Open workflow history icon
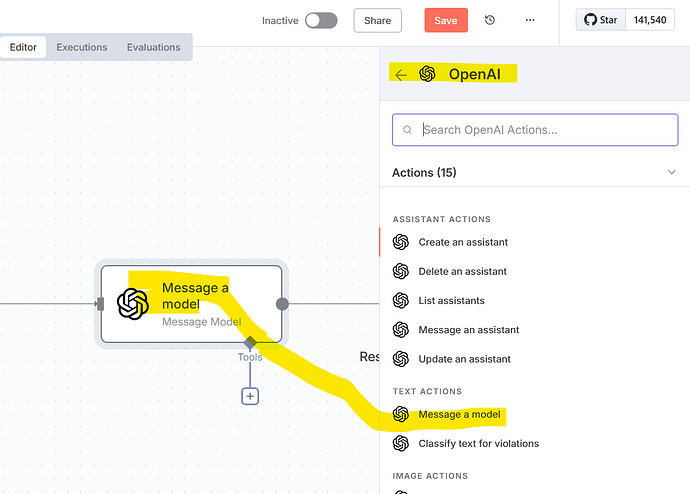 [x=490, y=20]
